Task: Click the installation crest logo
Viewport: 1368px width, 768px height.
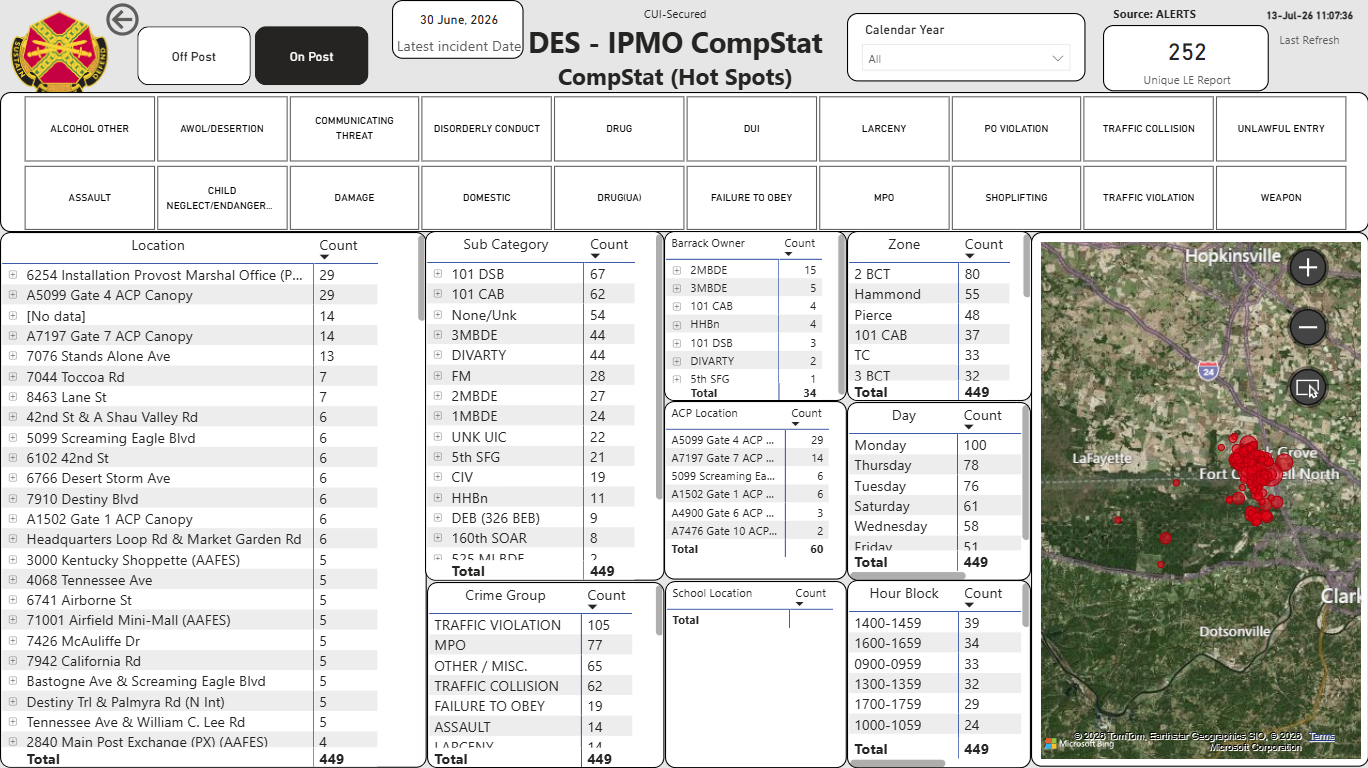Action: pyautogui.click(x=59, y=49)
